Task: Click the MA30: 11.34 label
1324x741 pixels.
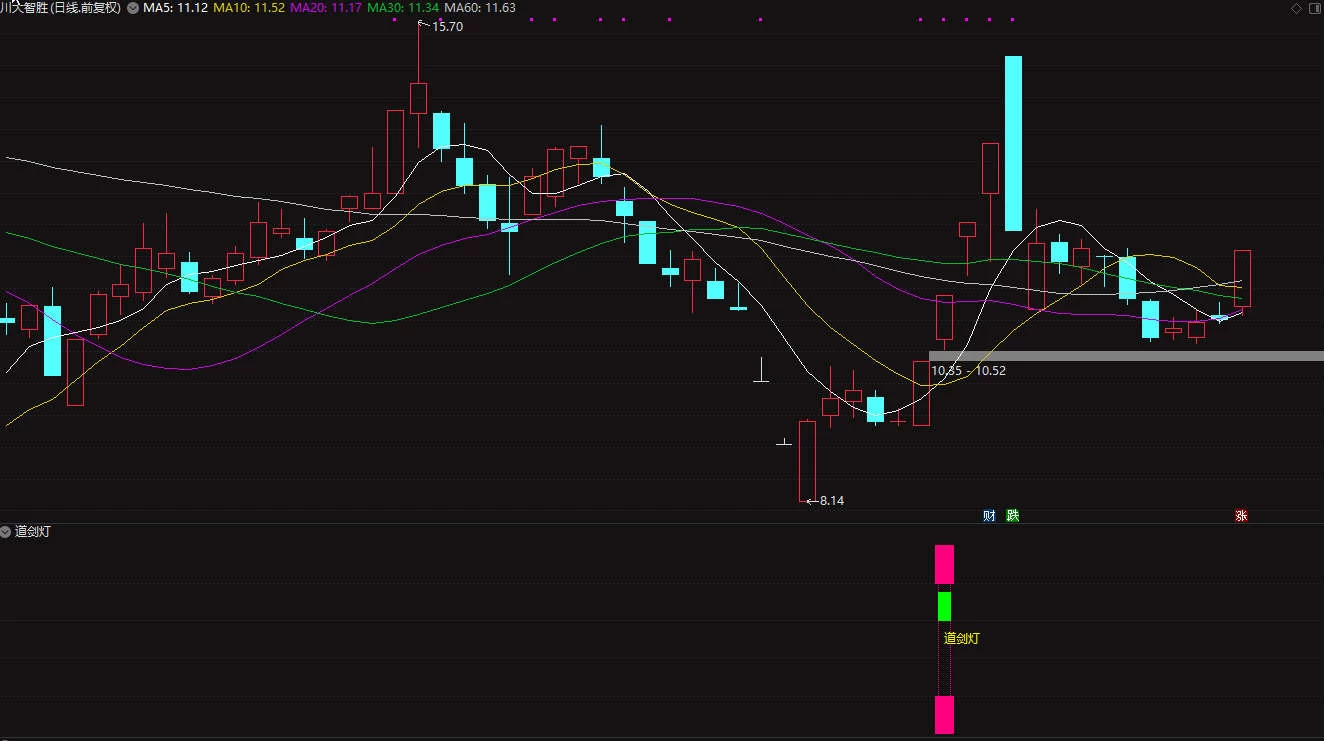Action: pos(403,8)
